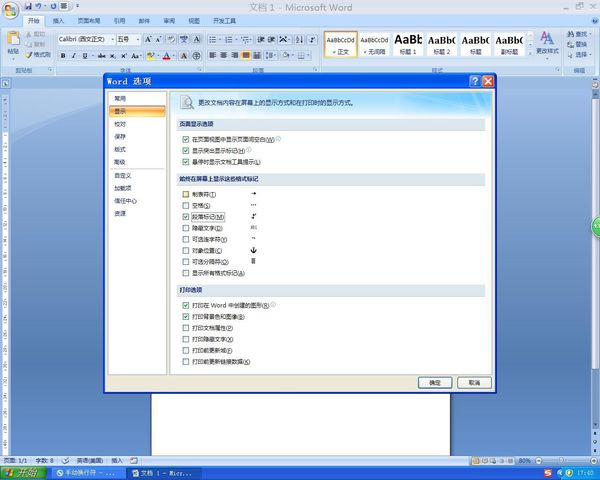Click the Office Button logo
This screenshot has width=600, height=480.
click(x=11, y=10)
